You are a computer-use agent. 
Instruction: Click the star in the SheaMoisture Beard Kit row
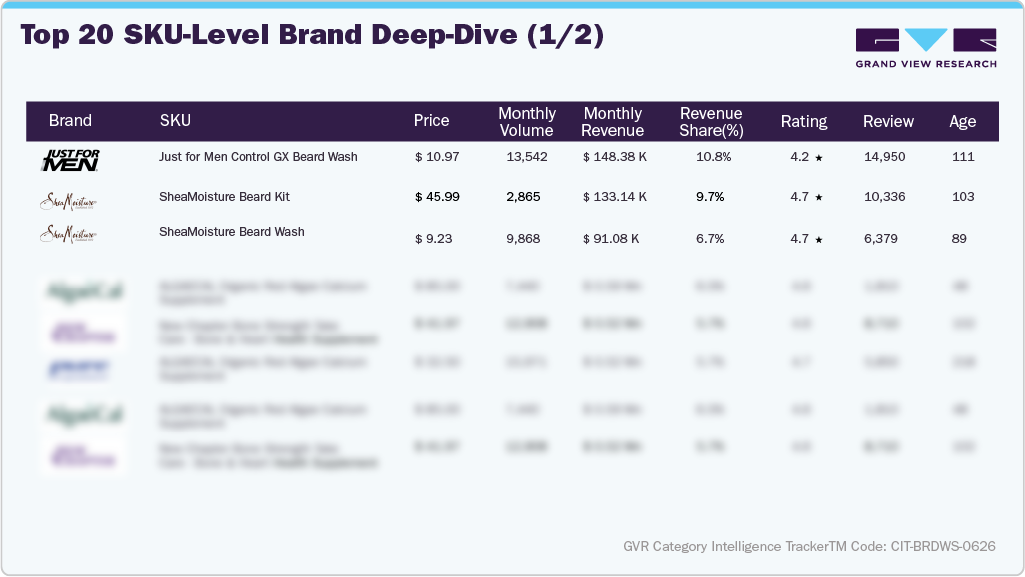[x=818, y=197]
